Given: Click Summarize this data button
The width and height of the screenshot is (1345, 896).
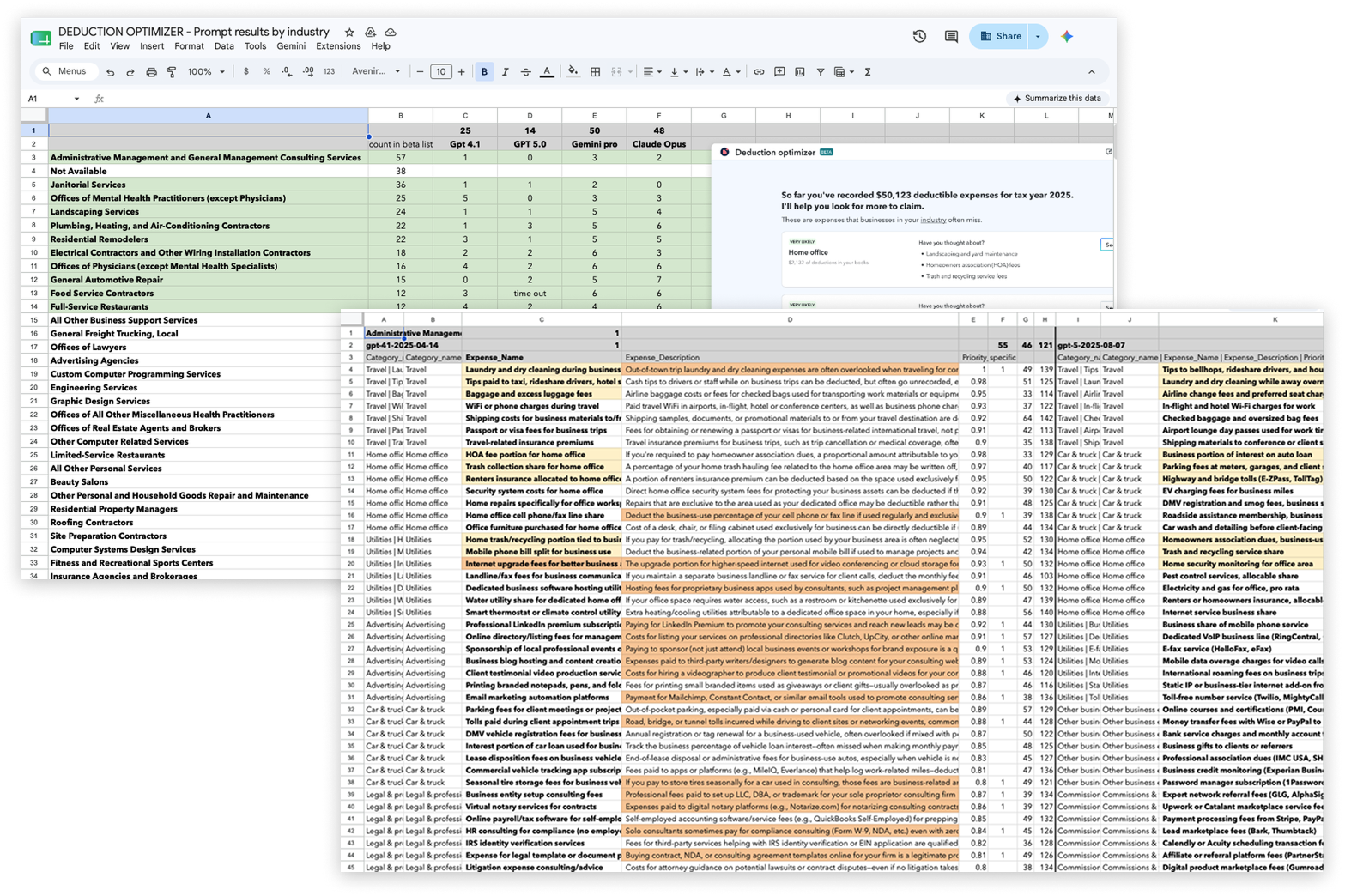Looking at the screenshot, I should click(1057, 99).
